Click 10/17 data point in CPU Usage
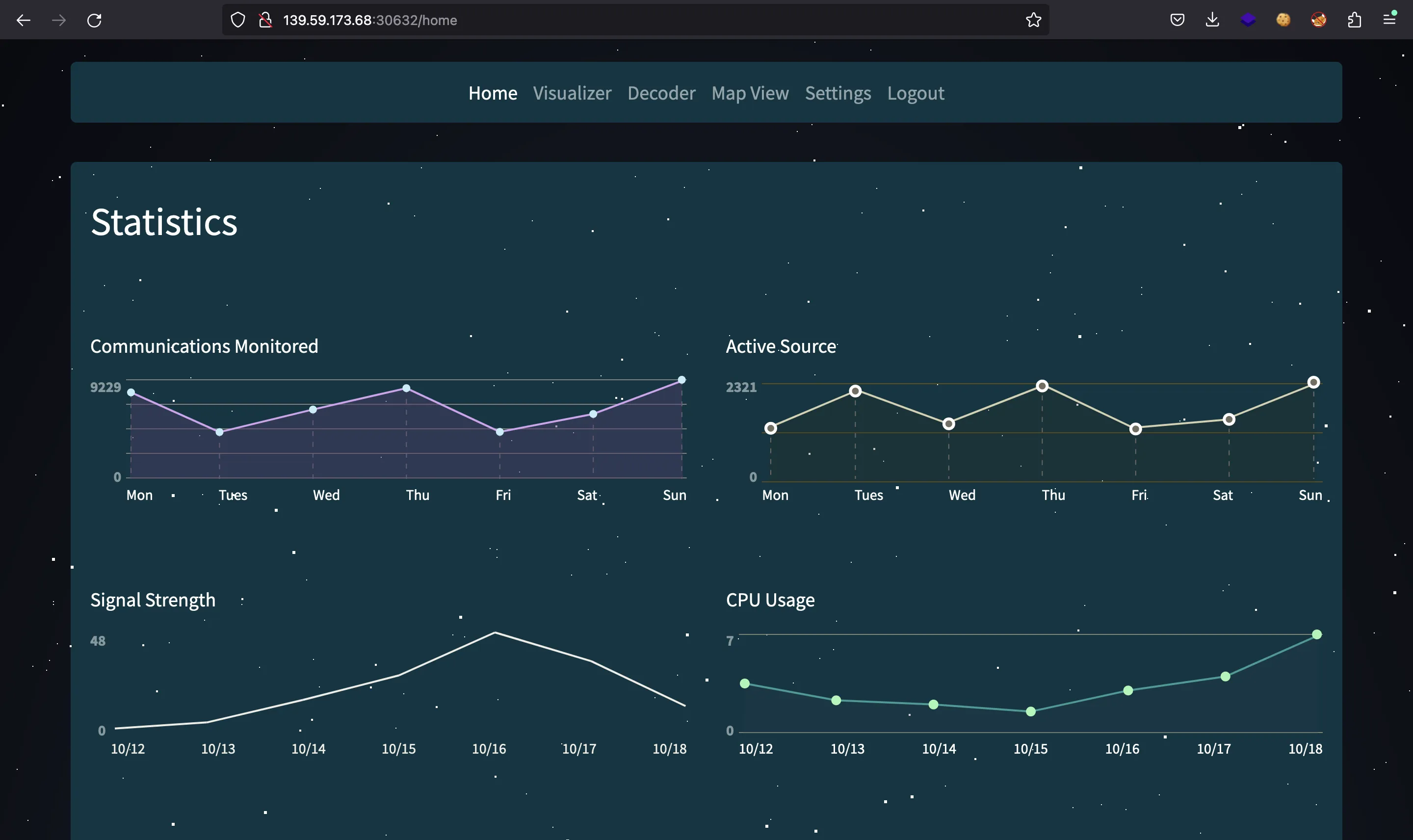 coord(1225,677)
